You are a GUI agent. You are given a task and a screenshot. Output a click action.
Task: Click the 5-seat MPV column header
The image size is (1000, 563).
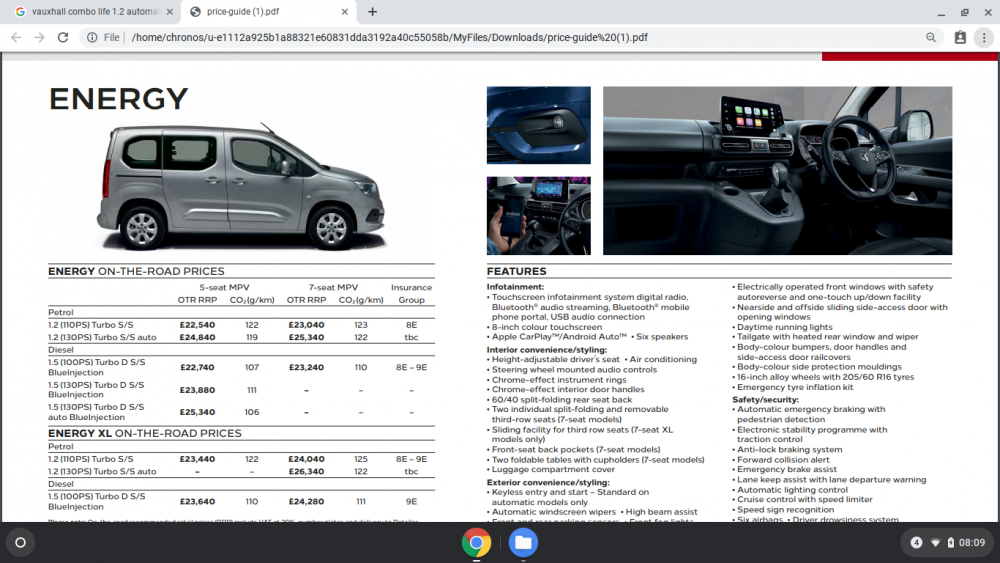point(224,288)
